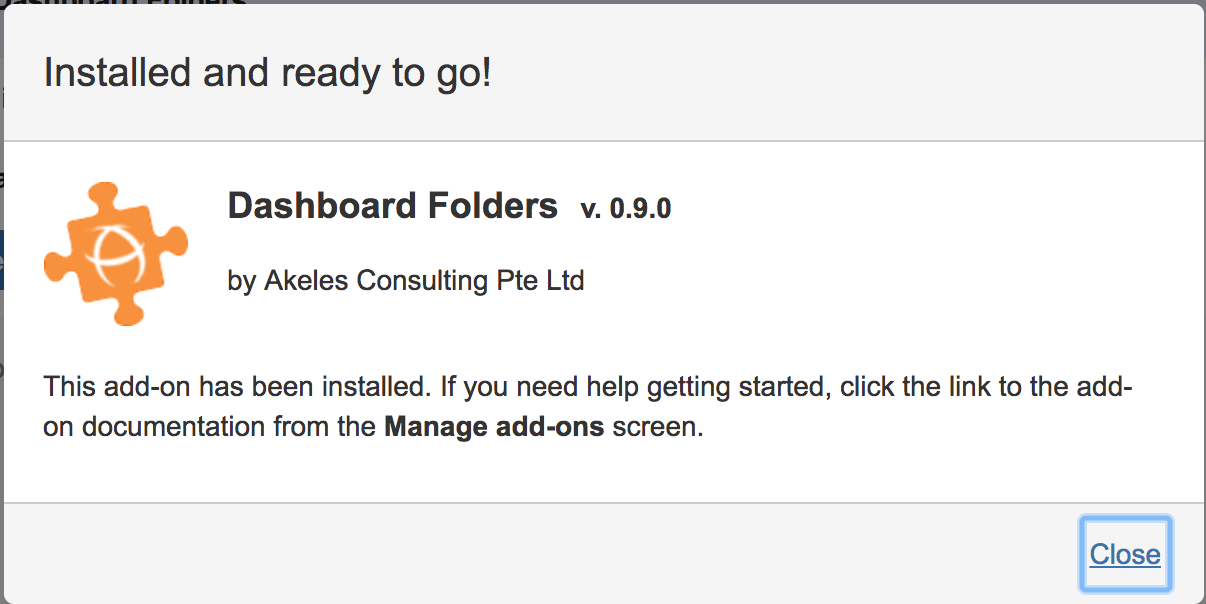Click the version 0.9.0 label
Image resolution: width=1206 pixels, height=604 pixels.
[625, 209]
